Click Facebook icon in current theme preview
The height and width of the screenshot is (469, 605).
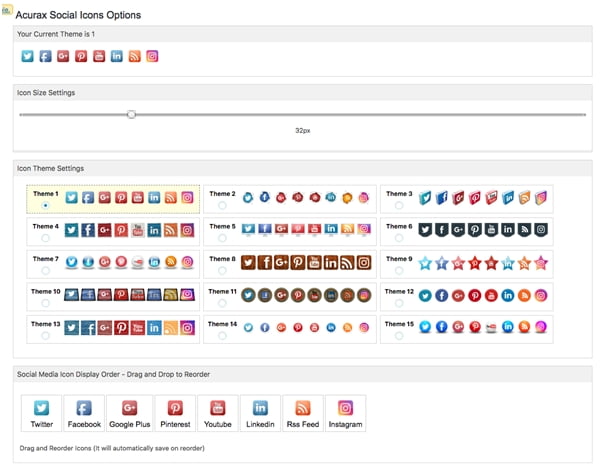click(x=45, y=56)
